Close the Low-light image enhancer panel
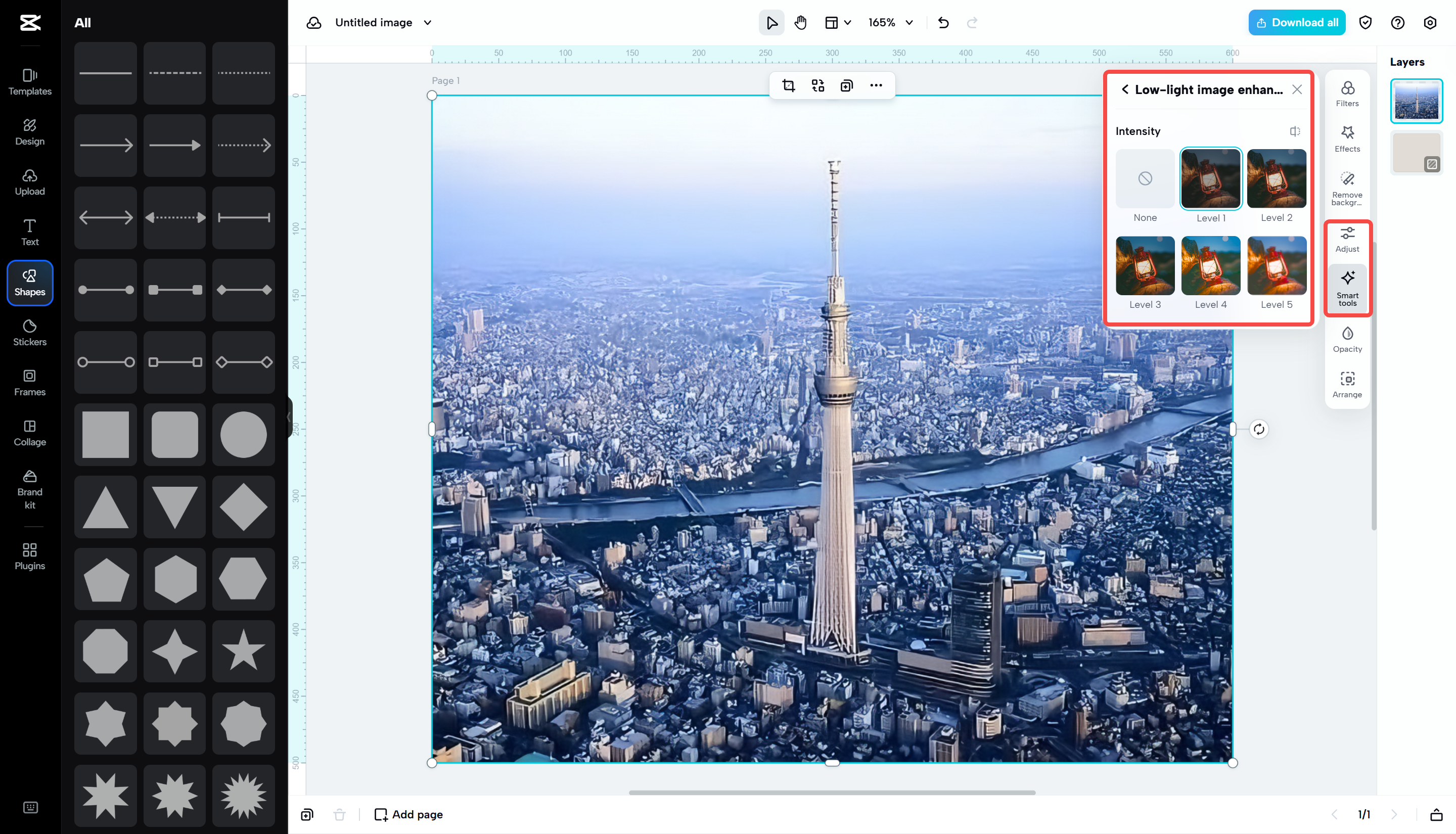Image resolution: width=1456 pixels, height=834 pixels. [x=1297, y=89]
